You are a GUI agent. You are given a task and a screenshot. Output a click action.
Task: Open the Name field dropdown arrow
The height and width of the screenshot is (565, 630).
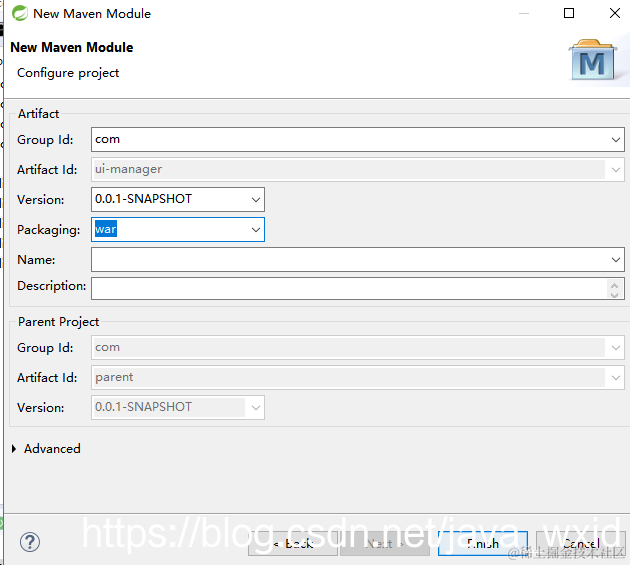point(616,260)
